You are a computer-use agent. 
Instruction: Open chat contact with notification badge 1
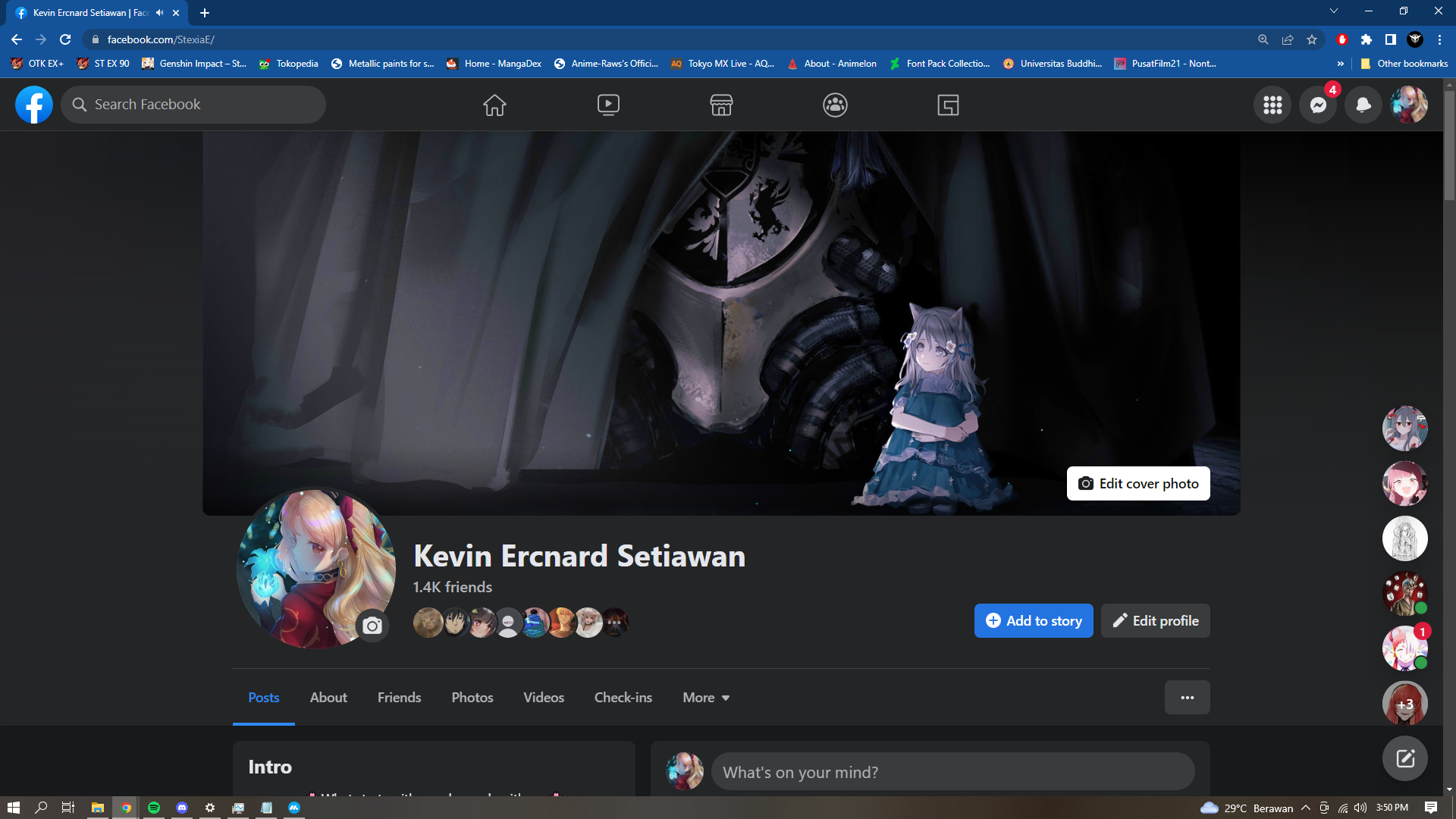coord(1405,648)
